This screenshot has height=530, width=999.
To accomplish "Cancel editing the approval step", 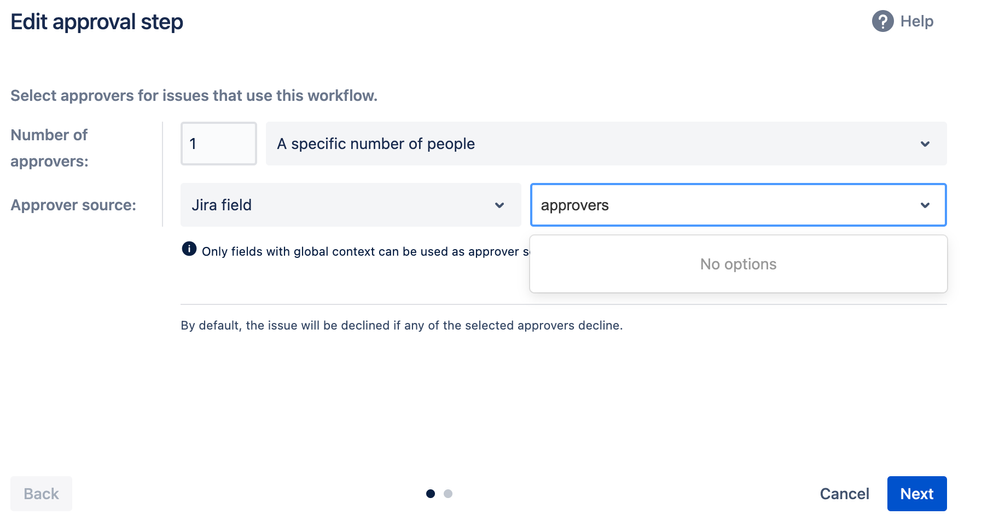I will [844, 494].
